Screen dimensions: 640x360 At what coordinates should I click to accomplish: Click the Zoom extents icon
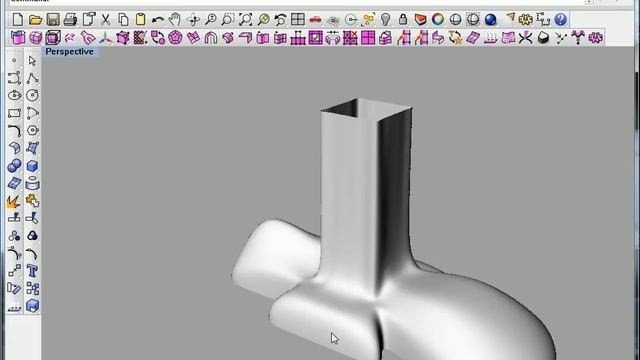pos(246,19)
